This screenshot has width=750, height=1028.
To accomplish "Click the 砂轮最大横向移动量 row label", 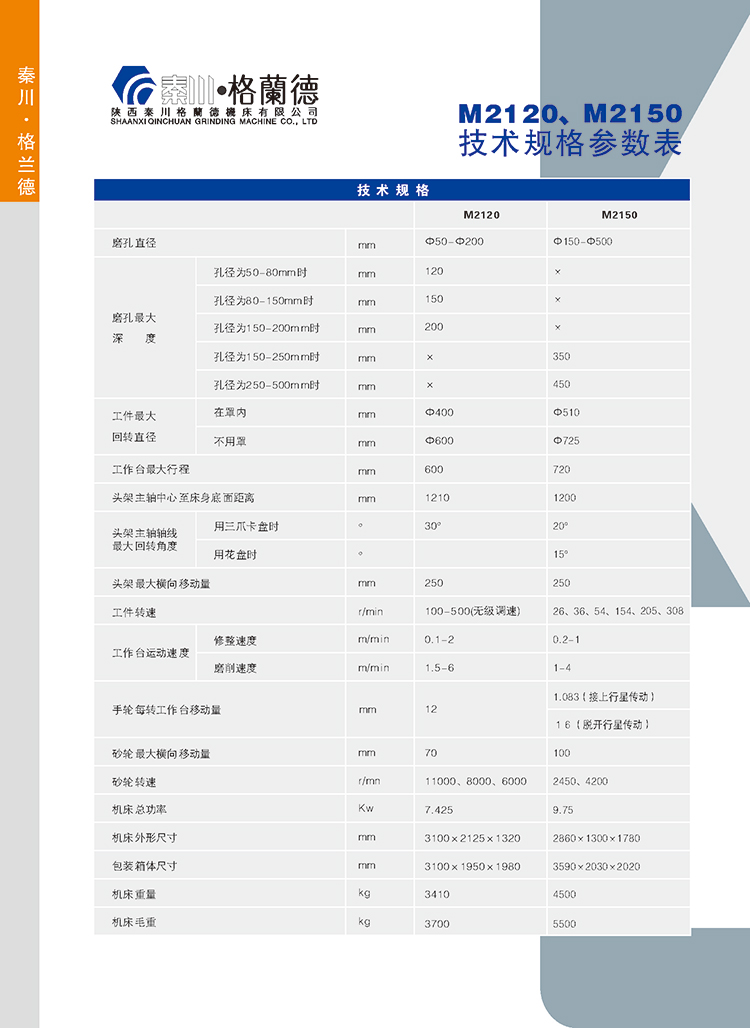I will [x=161, y=754].
